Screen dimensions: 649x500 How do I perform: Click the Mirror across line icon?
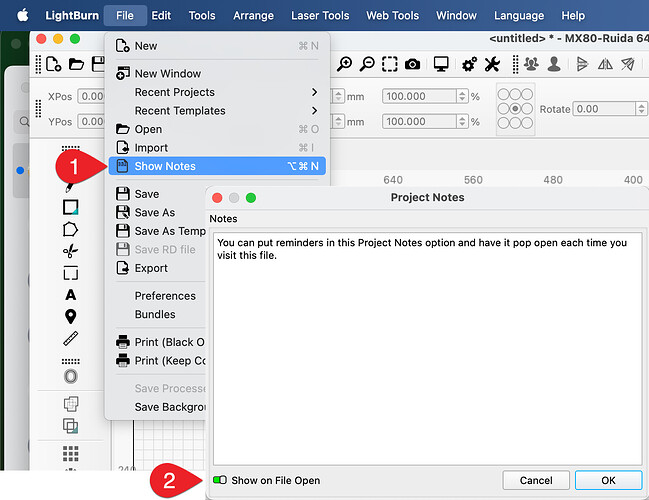[x=605, y=64]
